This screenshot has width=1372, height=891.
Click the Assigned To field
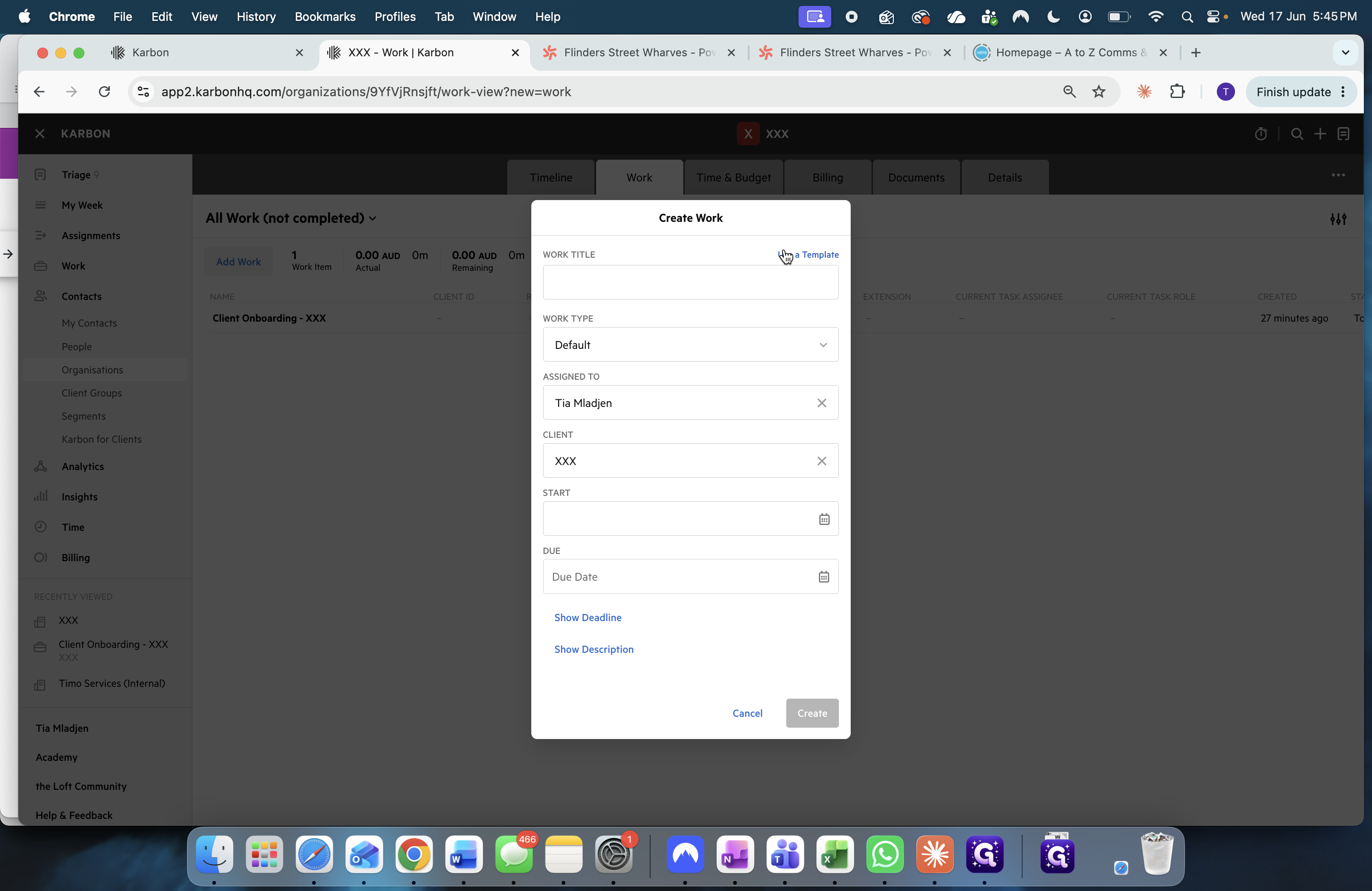[690, 403]
